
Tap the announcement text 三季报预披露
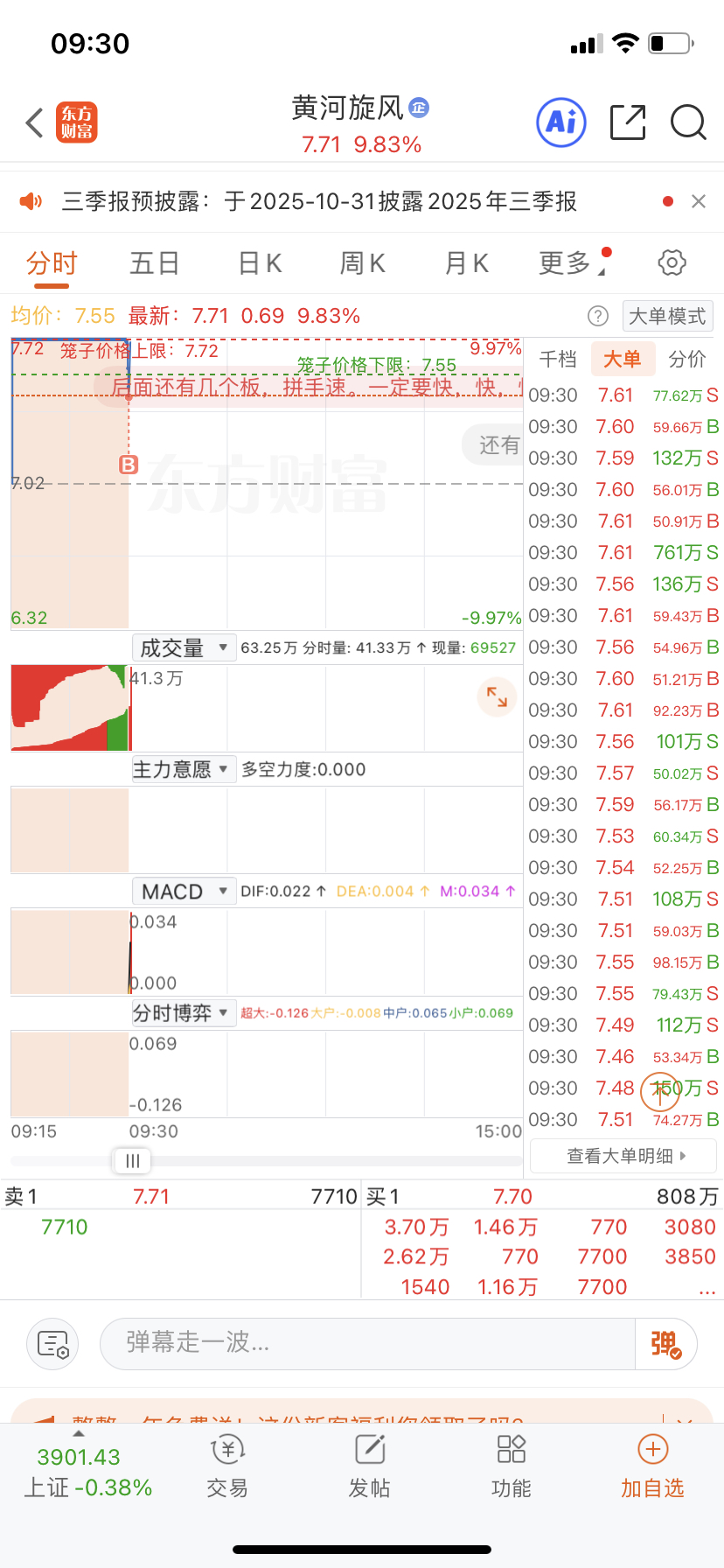[x=319, y=201]
